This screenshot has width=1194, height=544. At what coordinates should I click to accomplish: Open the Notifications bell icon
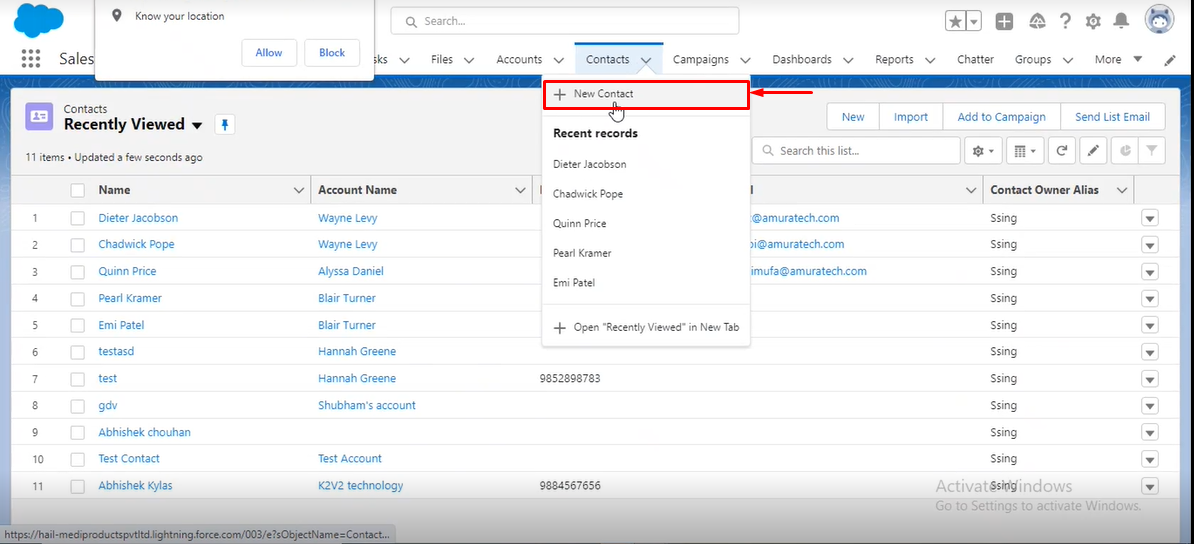point(1121,21)
